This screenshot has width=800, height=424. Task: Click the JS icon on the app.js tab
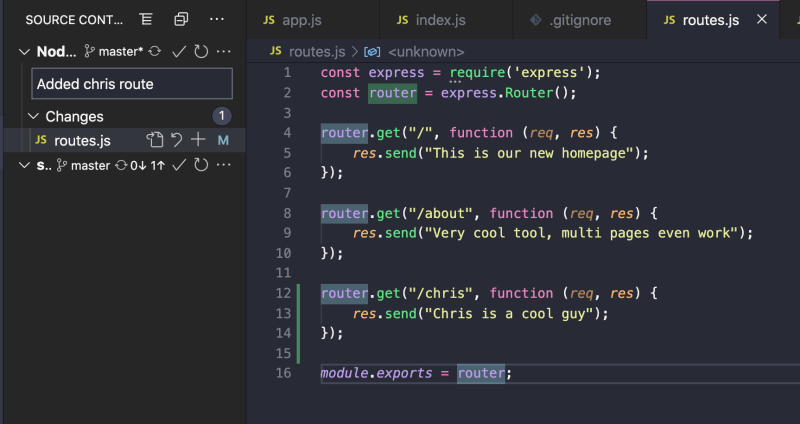tap(269, 20)
